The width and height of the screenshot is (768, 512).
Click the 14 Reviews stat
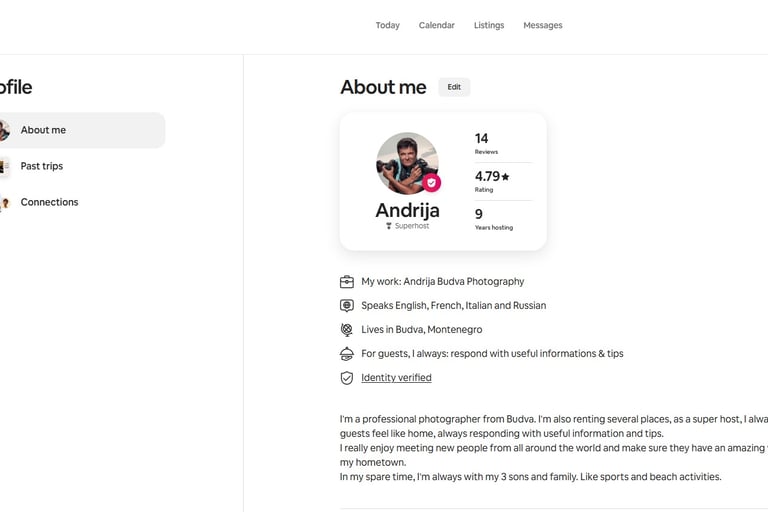(485, 143)
